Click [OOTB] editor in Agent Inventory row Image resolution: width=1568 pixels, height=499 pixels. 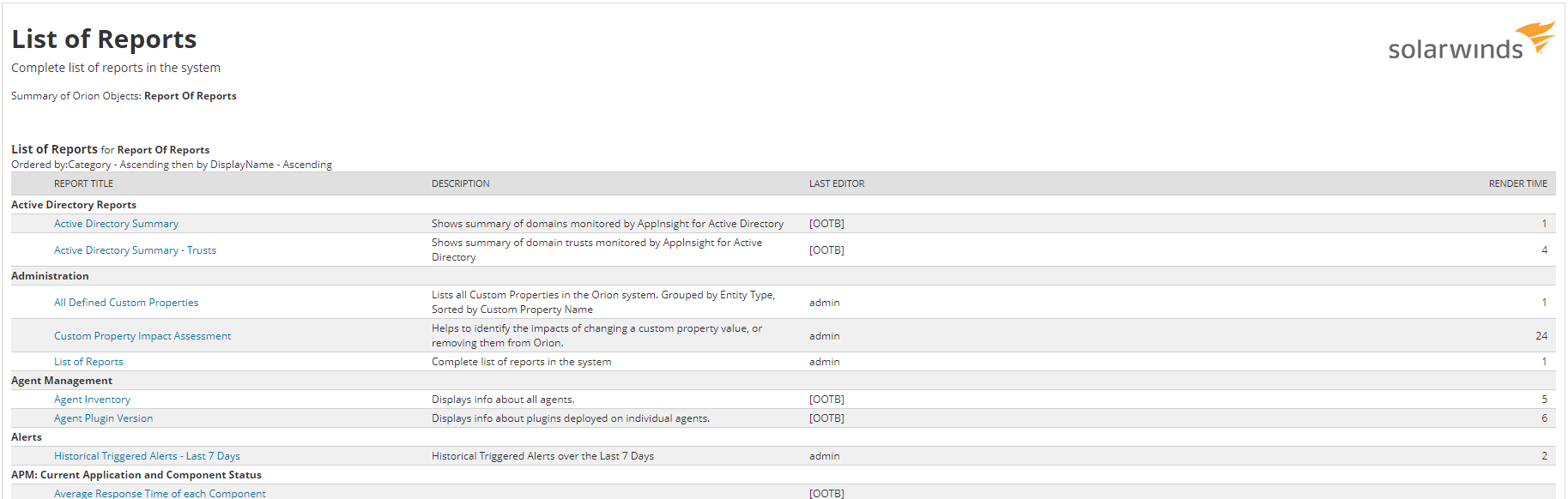tap(826, 400)
